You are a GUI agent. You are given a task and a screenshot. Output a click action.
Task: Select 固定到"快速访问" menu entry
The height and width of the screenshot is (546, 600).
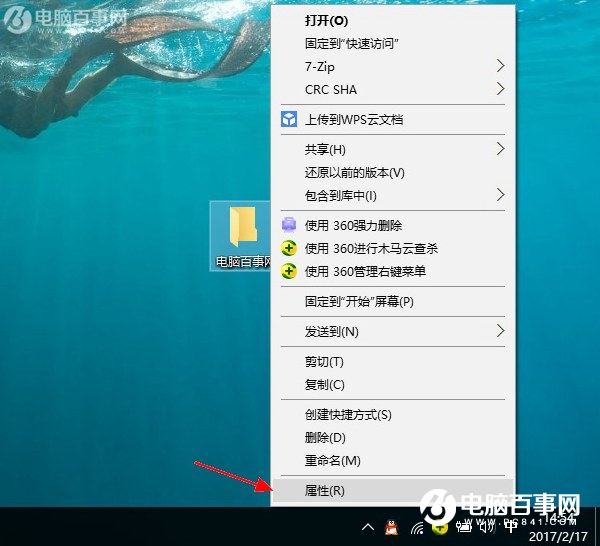[x=393, y=44]
